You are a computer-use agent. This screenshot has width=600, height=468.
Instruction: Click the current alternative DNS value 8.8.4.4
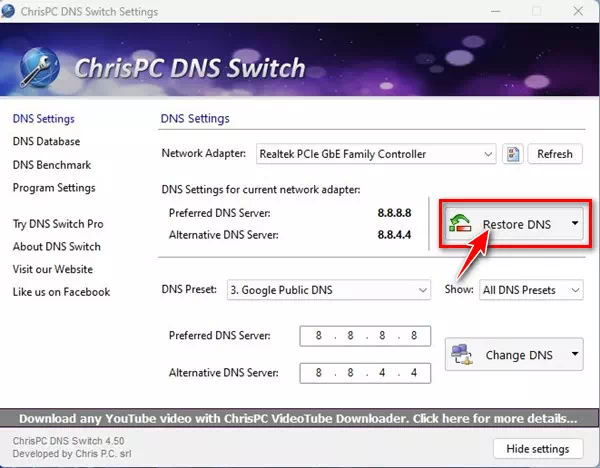point(394,235)
